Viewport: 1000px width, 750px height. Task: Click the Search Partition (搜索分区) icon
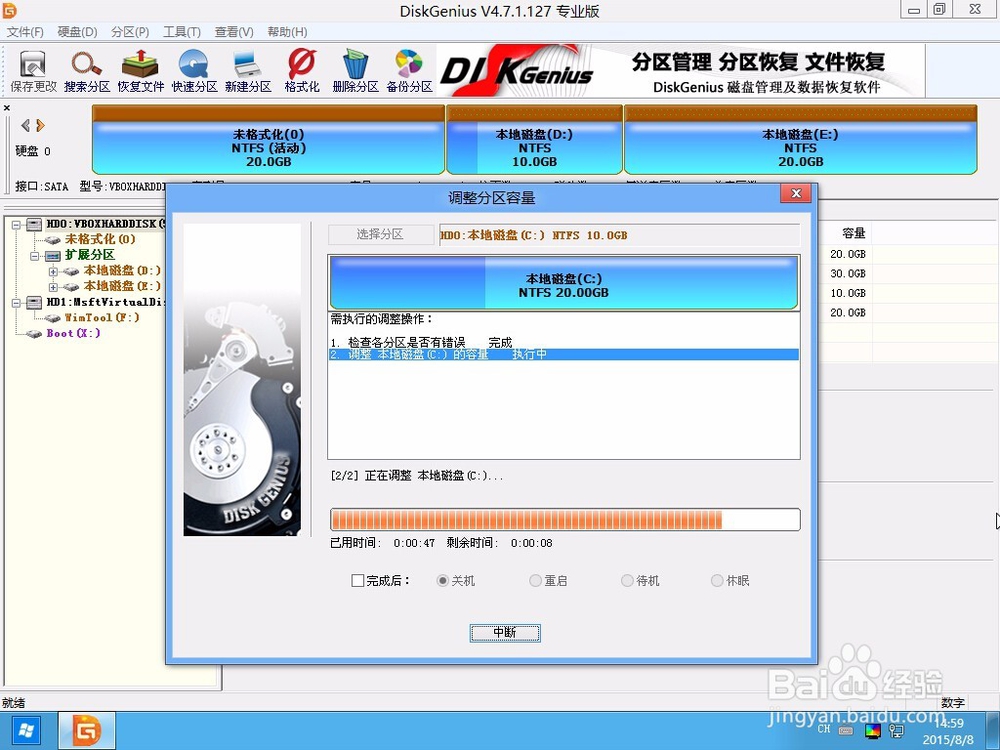pos(87,71)
